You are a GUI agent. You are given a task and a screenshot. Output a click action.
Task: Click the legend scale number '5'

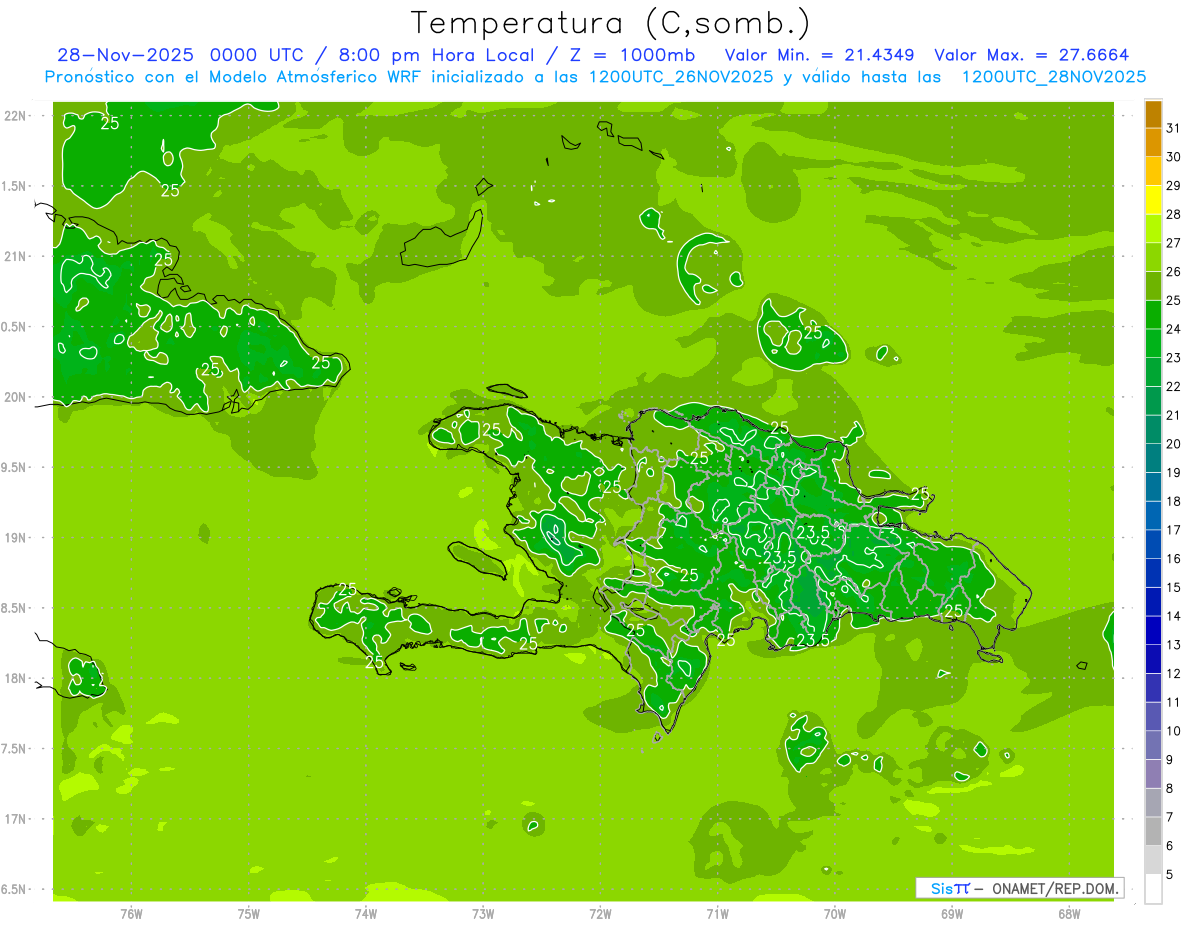(x=1170, y=875)
